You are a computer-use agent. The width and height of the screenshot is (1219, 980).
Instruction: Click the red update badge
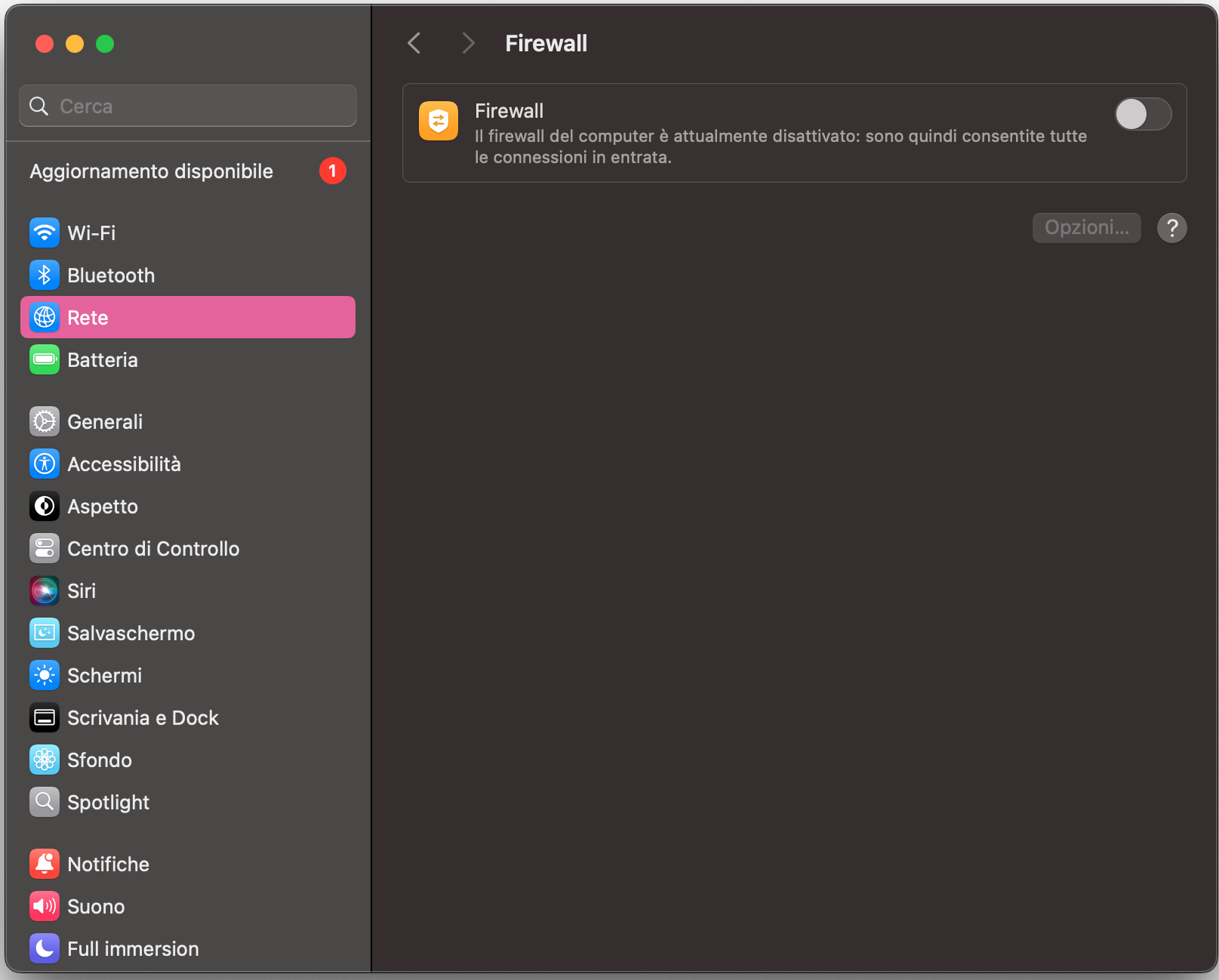click(x=333, y=171)
